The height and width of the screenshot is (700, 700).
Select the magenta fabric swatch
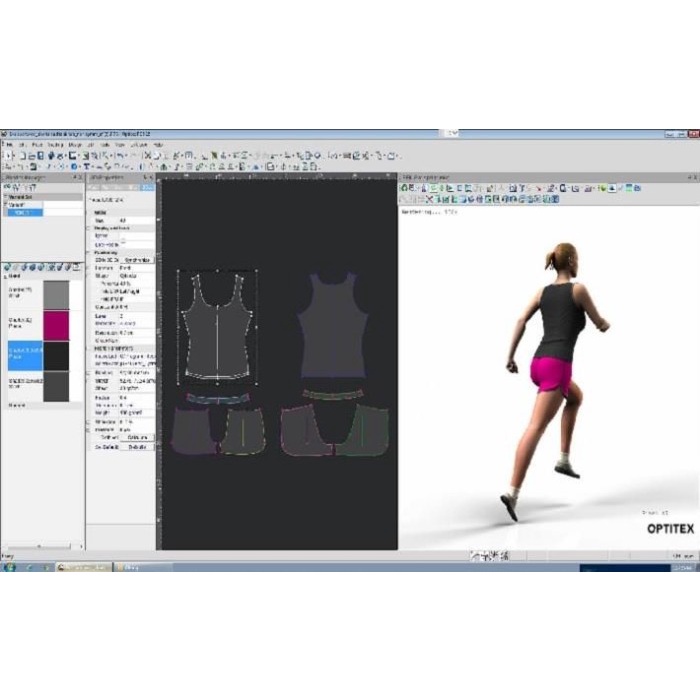point(56,325)
